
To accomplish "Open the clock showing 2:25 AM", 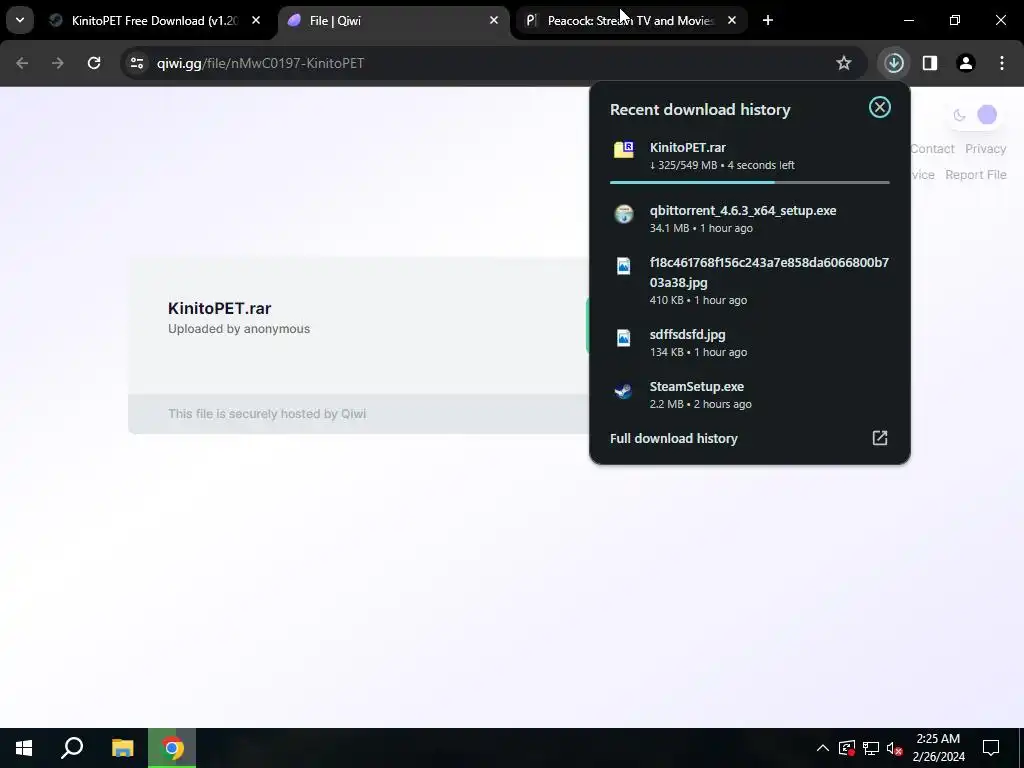I will tap(938, 748).
